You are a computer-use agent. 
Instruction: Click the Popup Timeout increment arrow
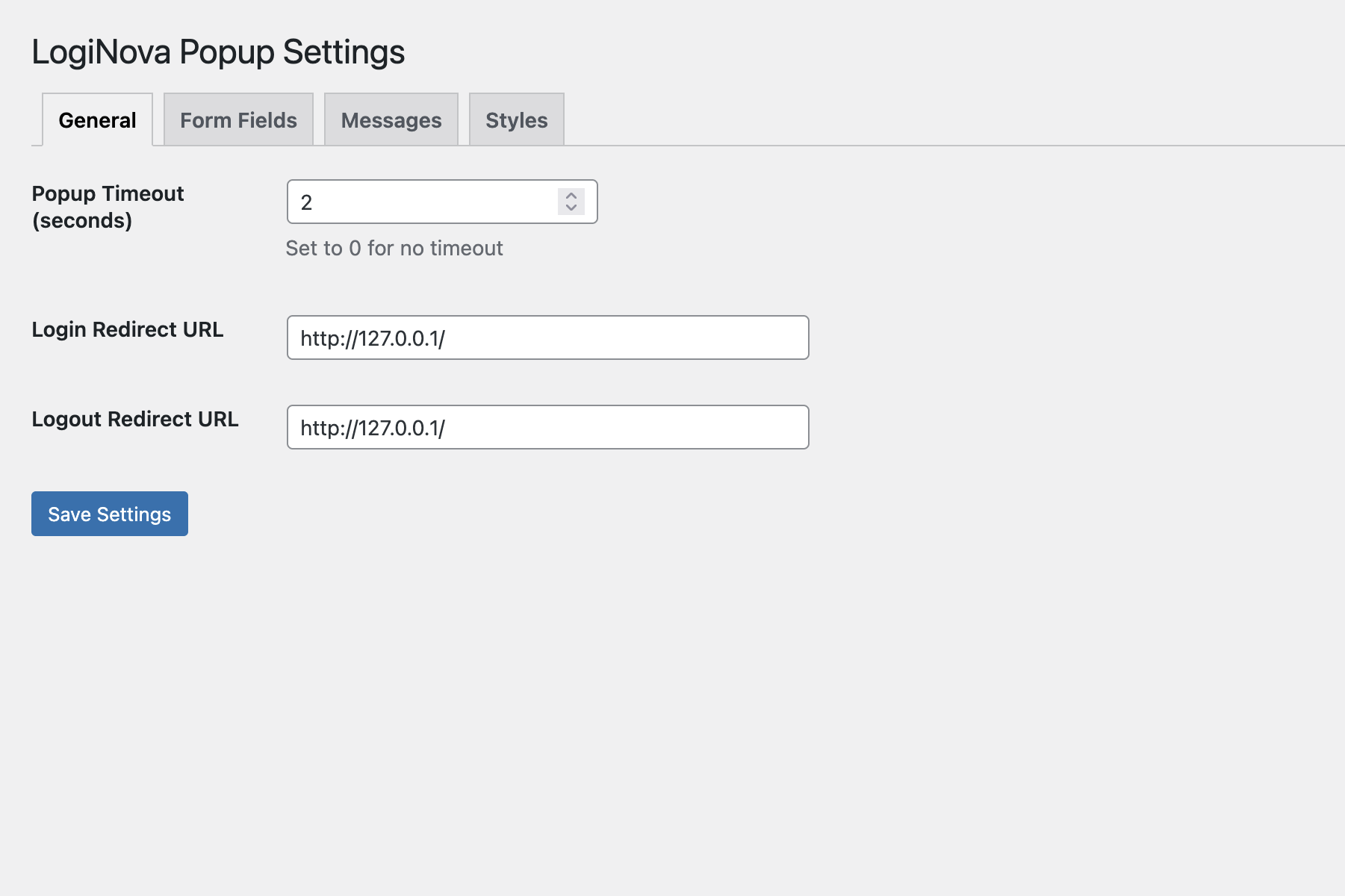click(x=571, y=196)
